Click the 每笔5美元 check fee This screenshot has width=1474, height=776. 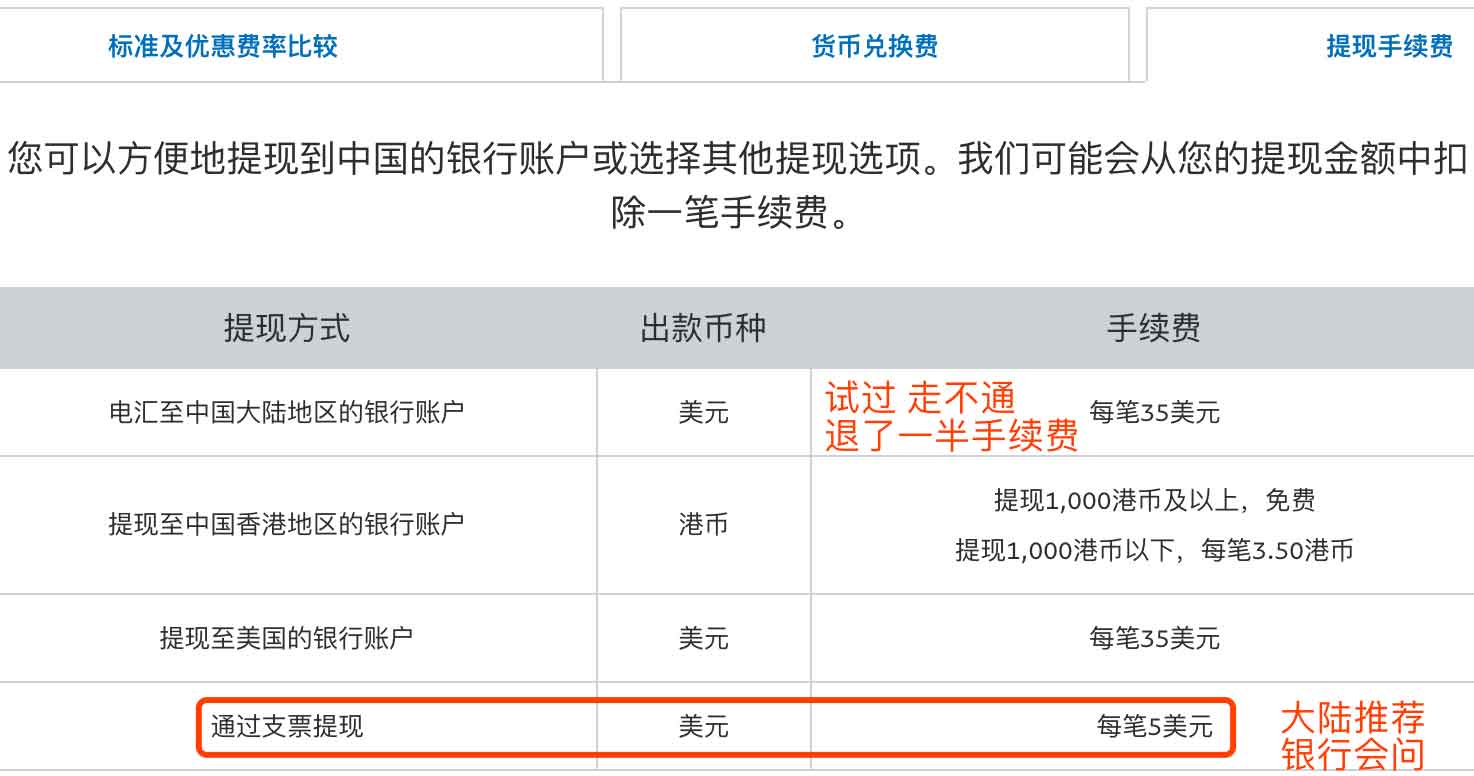point(1155,726)
